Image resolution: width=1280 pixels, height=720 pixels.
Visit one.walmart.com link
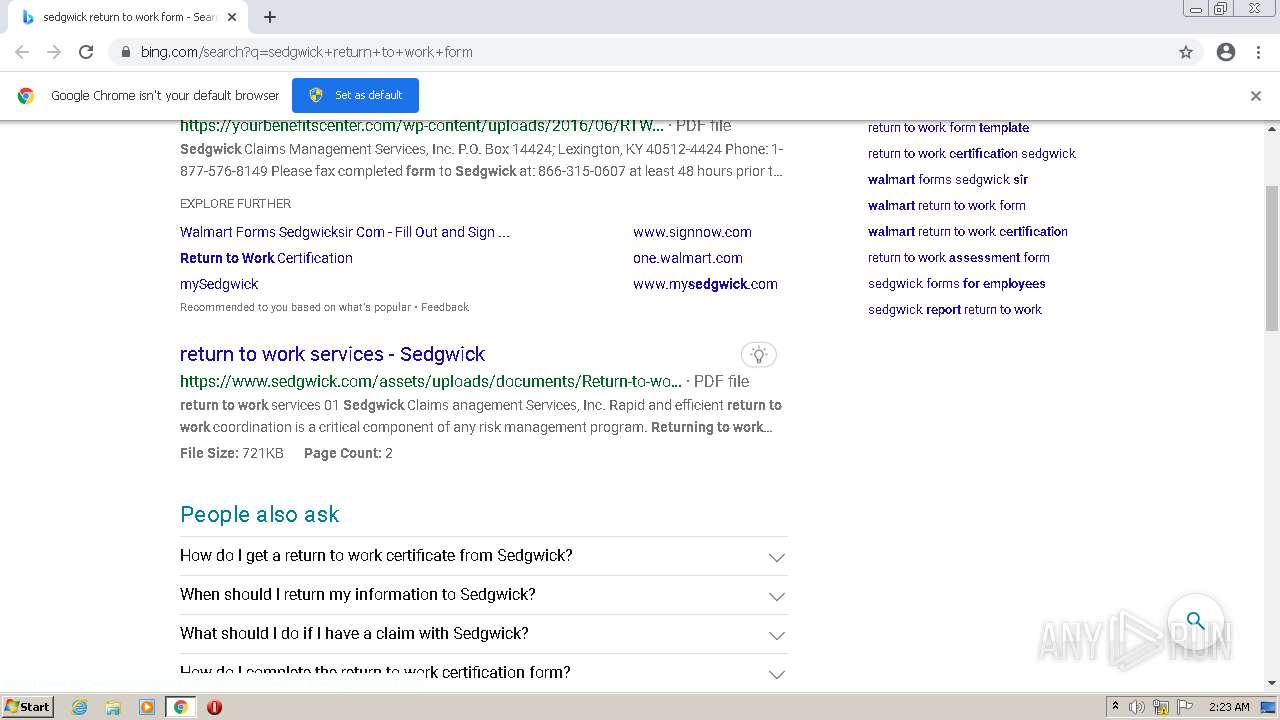pyautogui.click(x=688, y=258)
